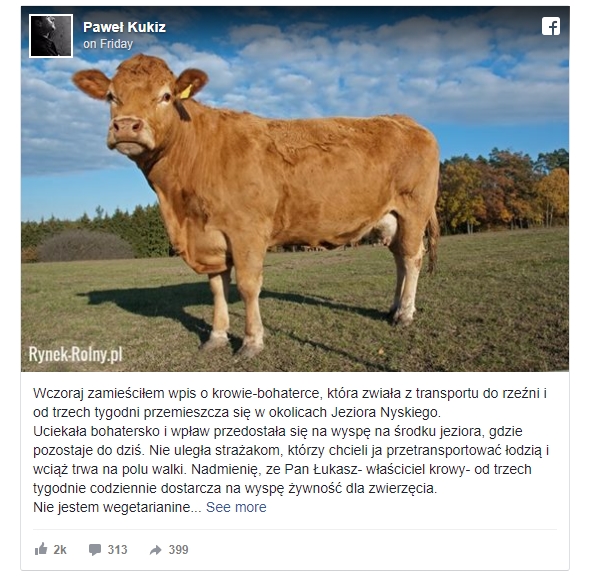This screenshot has height=577, width=597.
Task: Expand the post with 'See more'
Action: 236,507
